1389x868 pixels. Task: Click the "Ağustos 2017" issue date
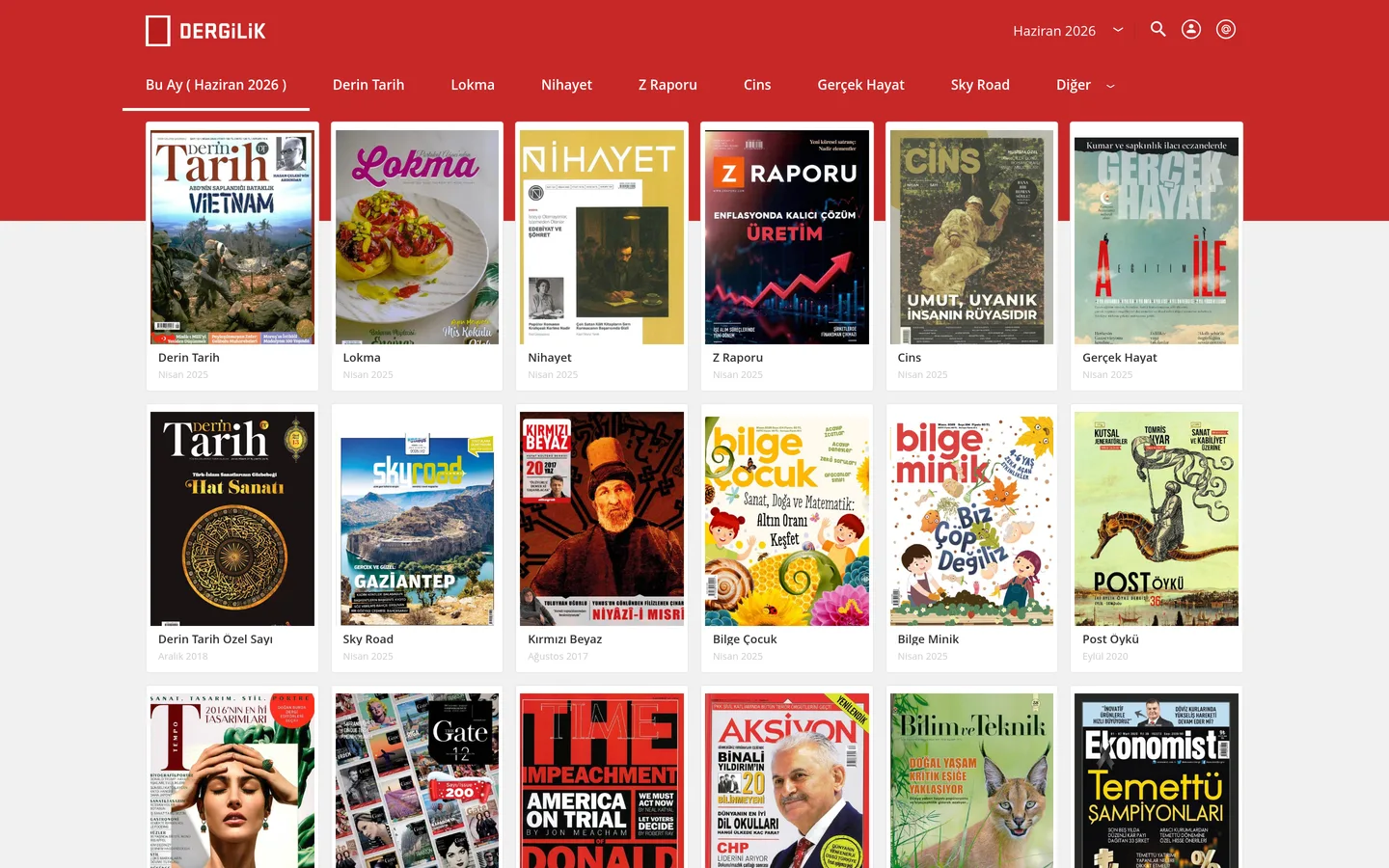(x=558, y=657)
